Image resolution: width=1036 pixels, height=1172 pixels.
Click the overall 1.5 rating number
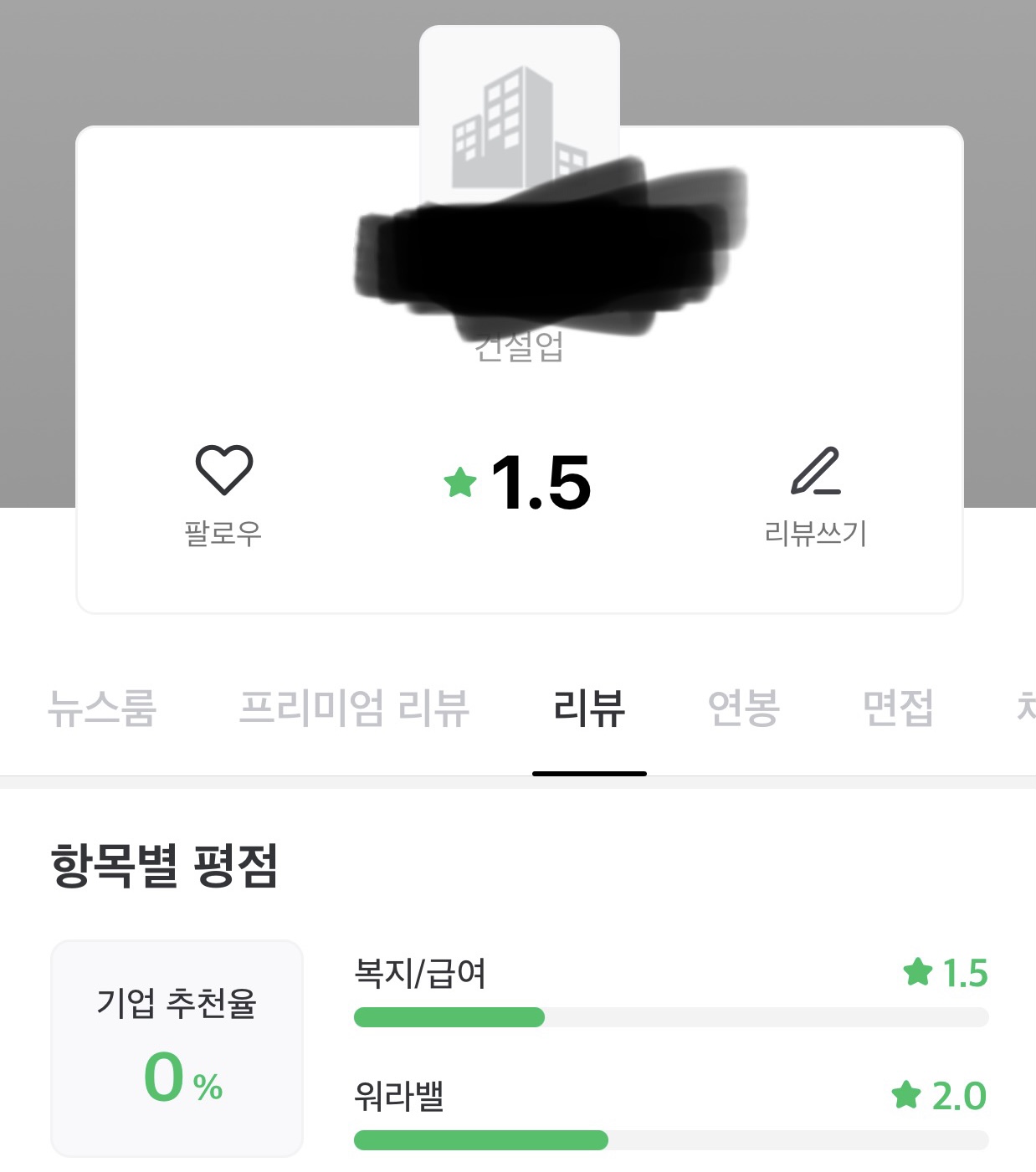[541, 483]
